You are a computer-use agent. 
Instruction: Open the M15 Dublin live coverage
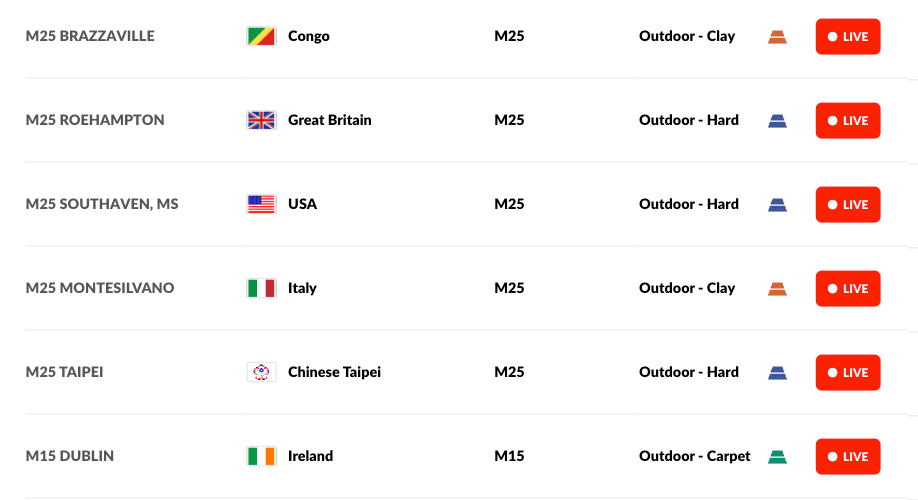847,457
